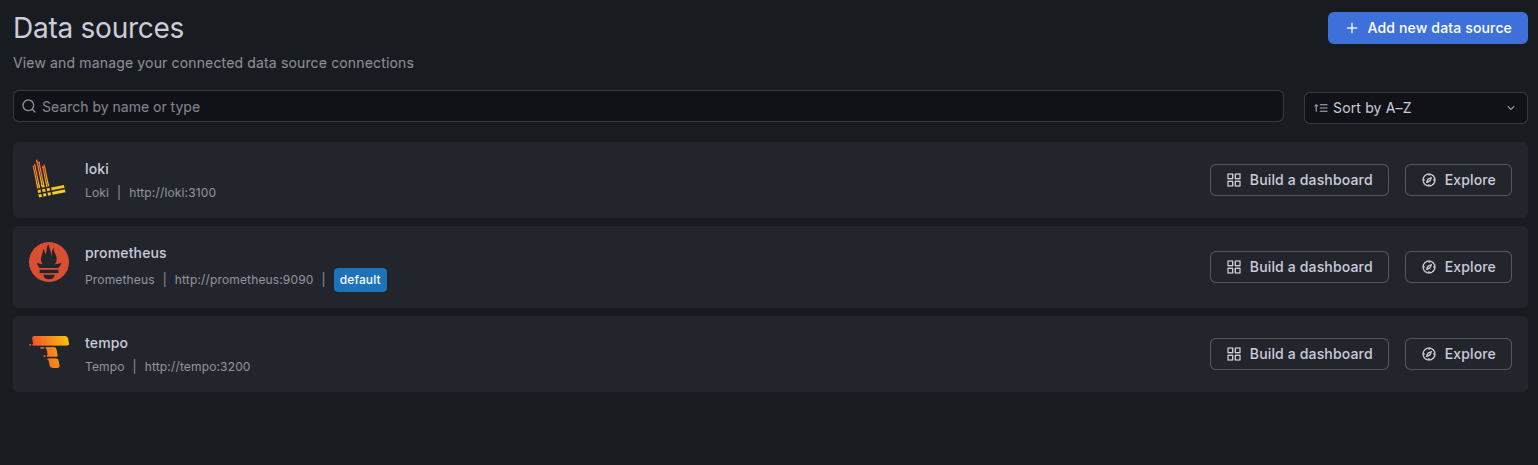
Task: Add a new data source
Action: click(1427, 28)
